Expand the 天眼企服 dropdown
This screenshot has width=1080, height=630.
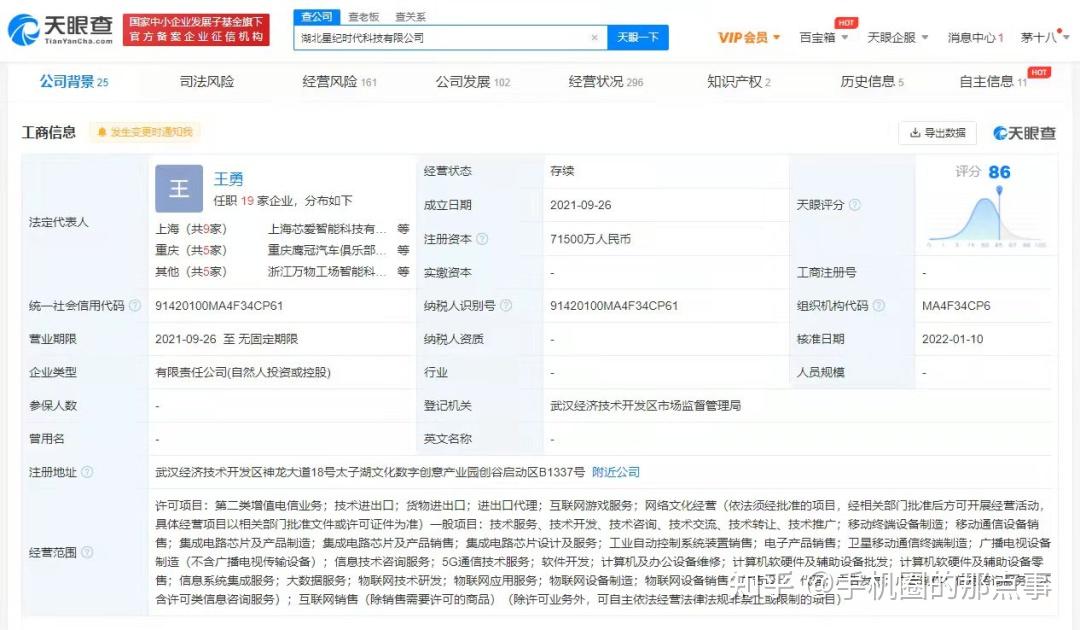[897, 37]
